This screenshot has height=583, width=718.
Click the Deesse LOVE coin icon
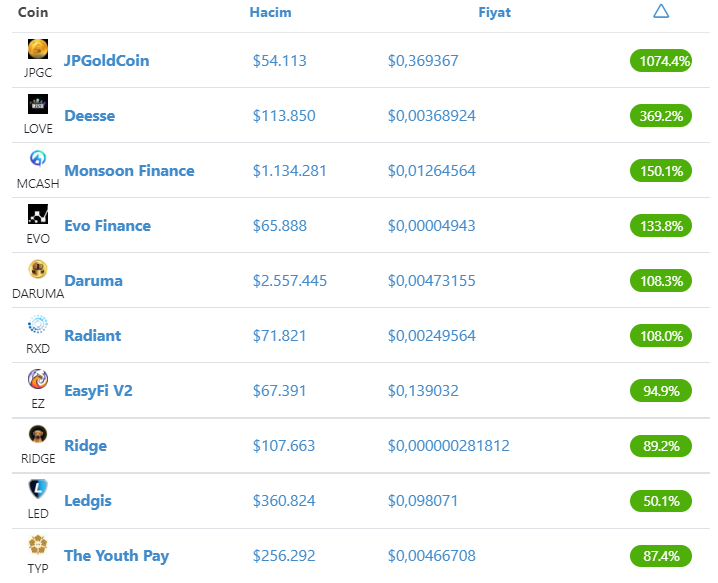click(38, 104)
